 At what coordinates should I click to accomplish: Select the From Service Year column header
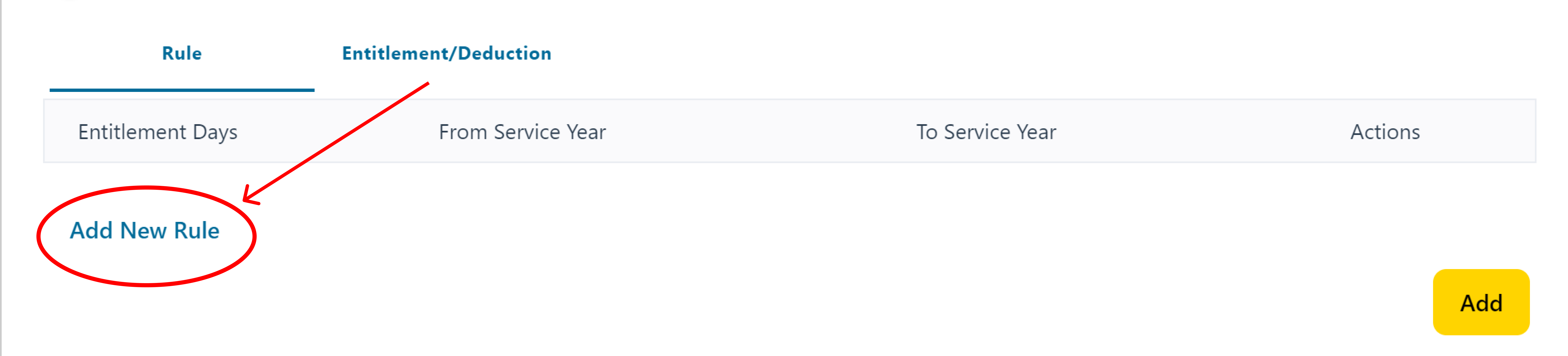[x=522, y=132]
